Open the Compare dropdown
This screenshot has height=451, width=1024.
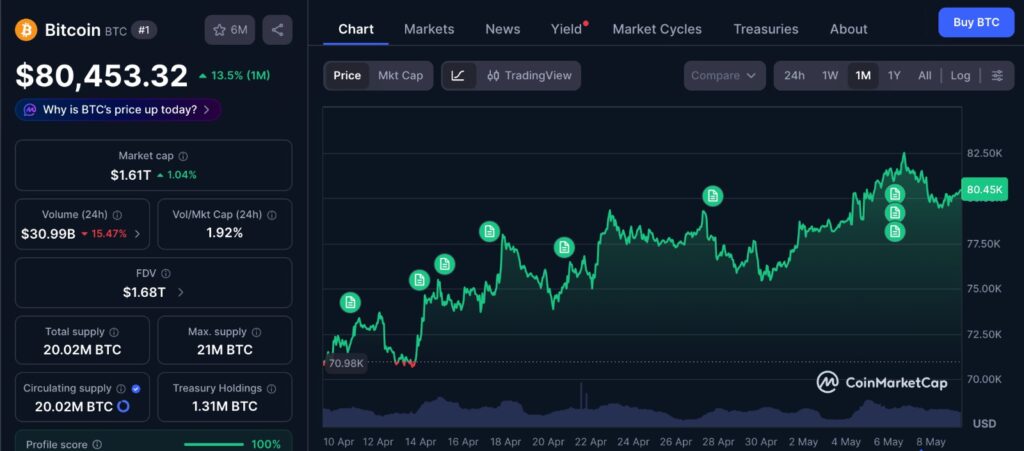[x=724, y=76]
